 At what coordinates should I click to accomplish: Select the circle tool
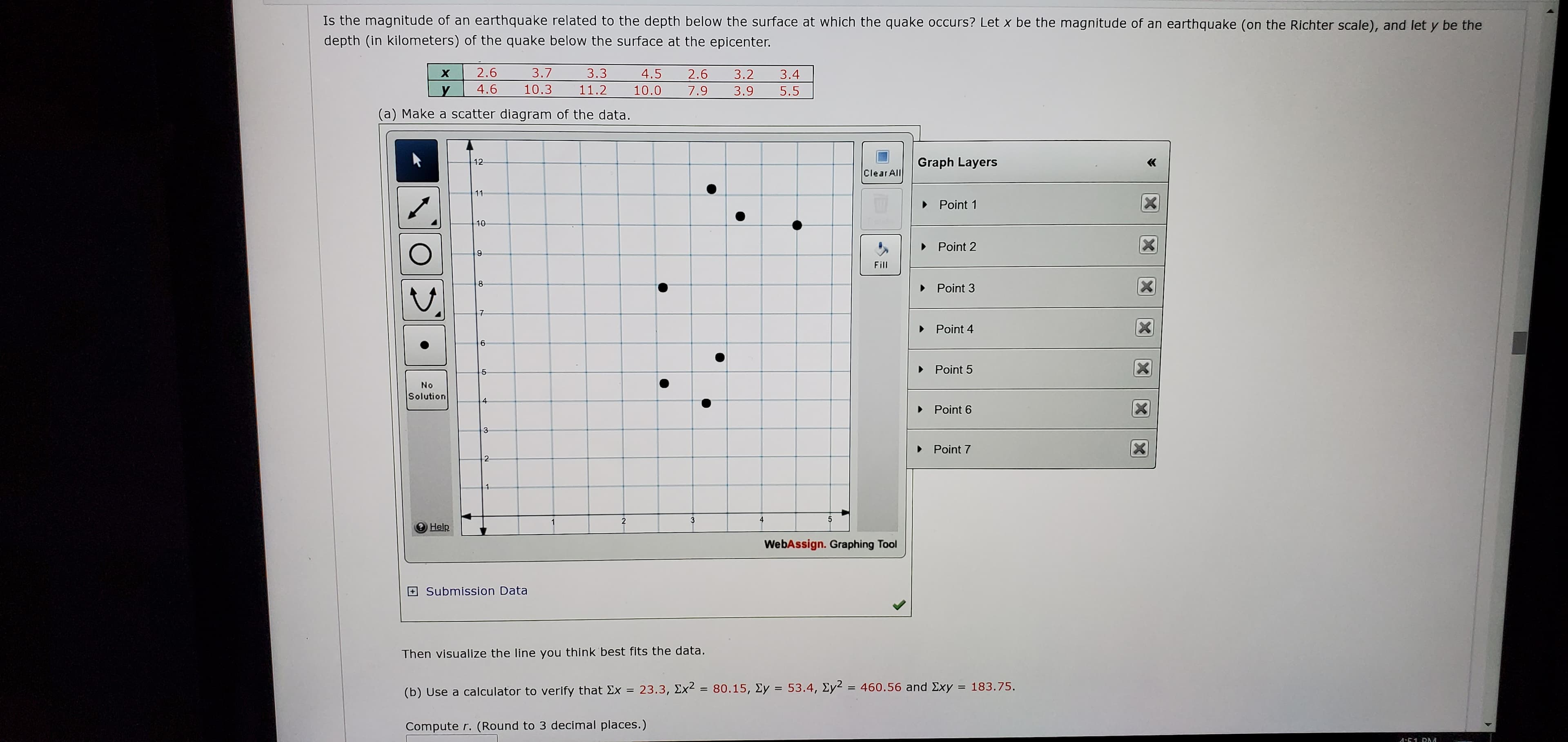coord(421,254)
